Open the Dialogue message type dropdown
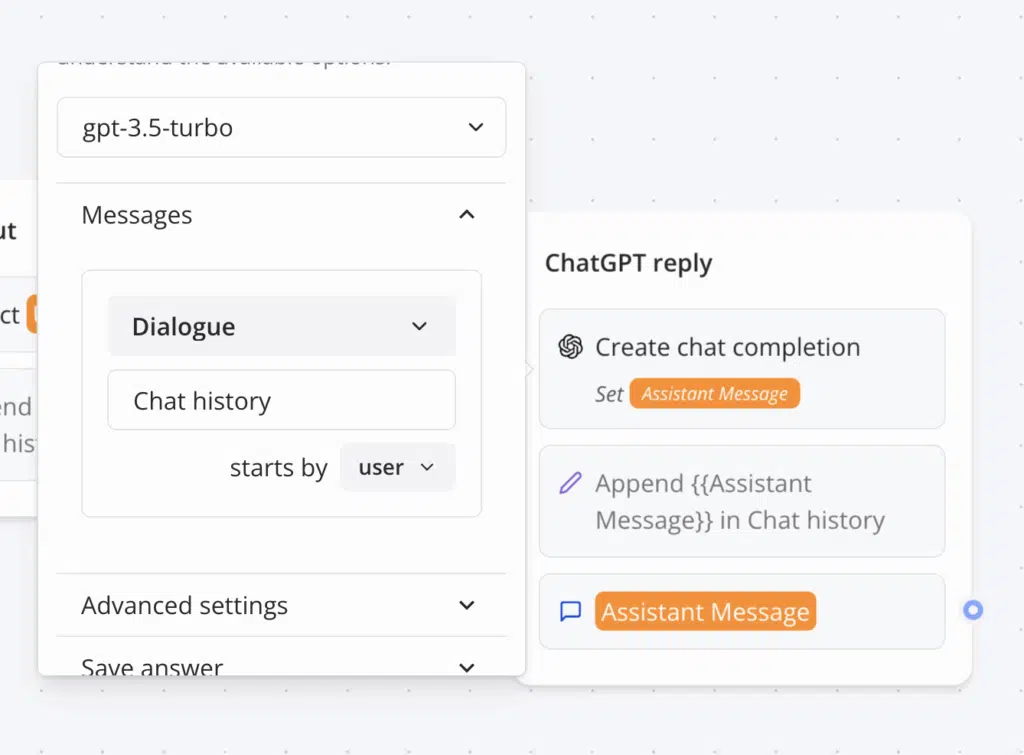 (281, 326)
